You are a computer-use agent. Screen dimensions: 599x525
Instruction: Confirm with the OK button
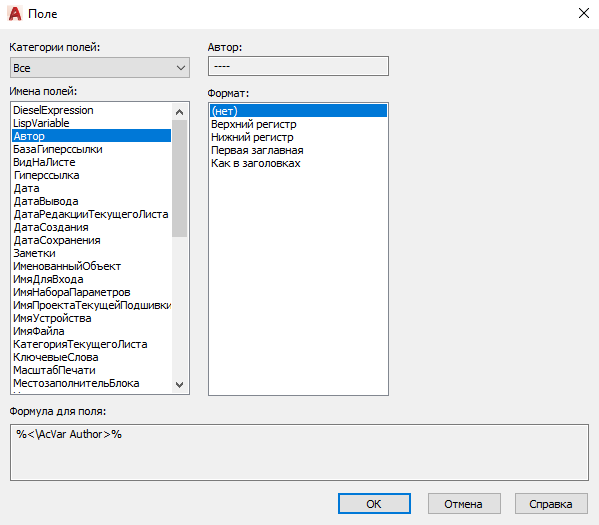[374, 504]
